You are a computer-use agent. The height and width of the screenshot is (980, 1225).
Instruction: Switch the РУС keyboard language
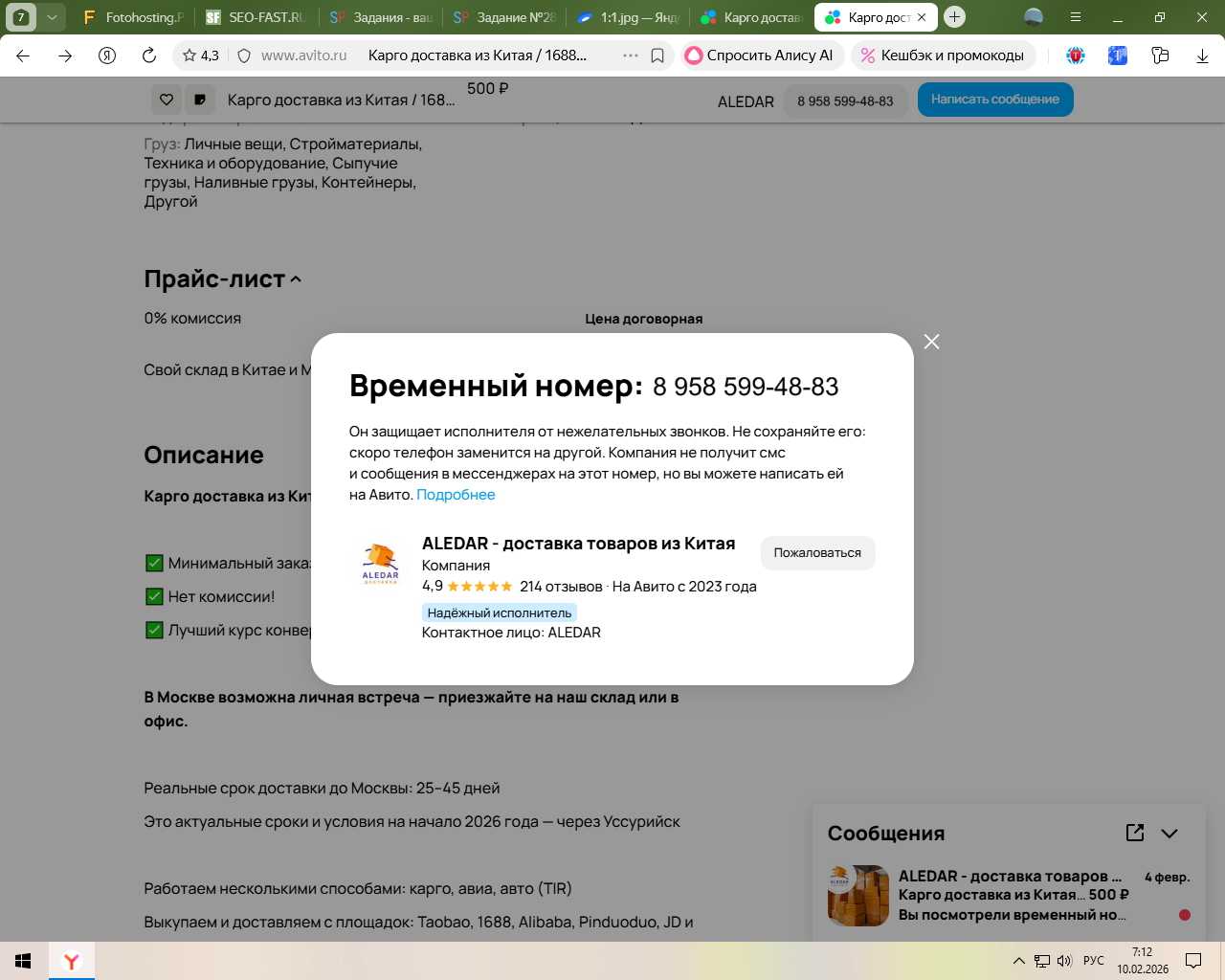[1094, 961]
